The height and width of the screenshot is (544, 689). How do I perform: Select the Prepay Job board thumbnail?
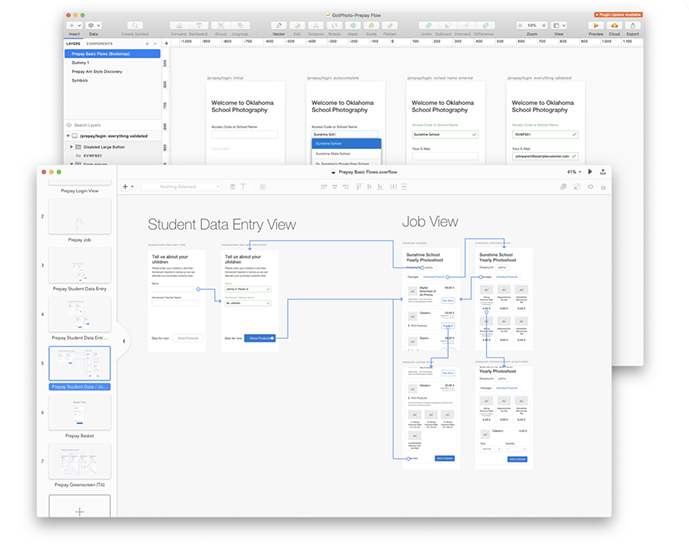pyautogui.click(x=80, y=217)
